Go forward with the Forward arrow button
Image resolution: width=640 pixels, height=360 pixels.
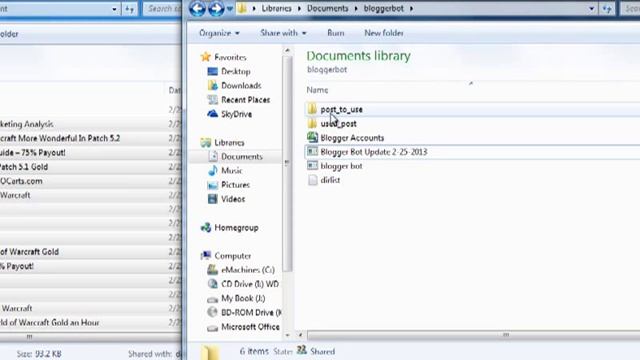216,8
